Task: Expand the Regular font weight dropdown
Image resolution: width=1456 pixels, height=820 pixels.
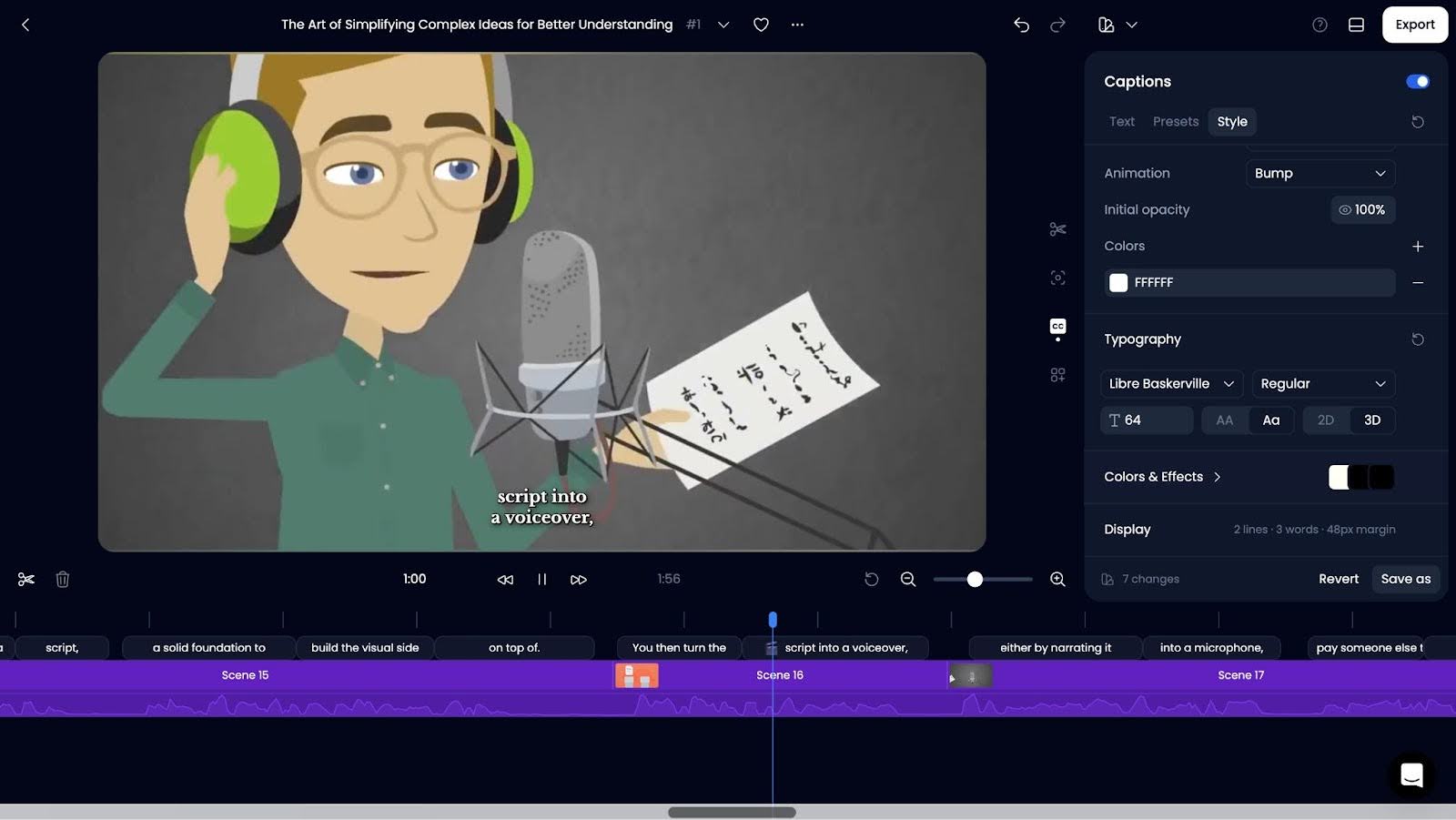Action: point(1322,383)
